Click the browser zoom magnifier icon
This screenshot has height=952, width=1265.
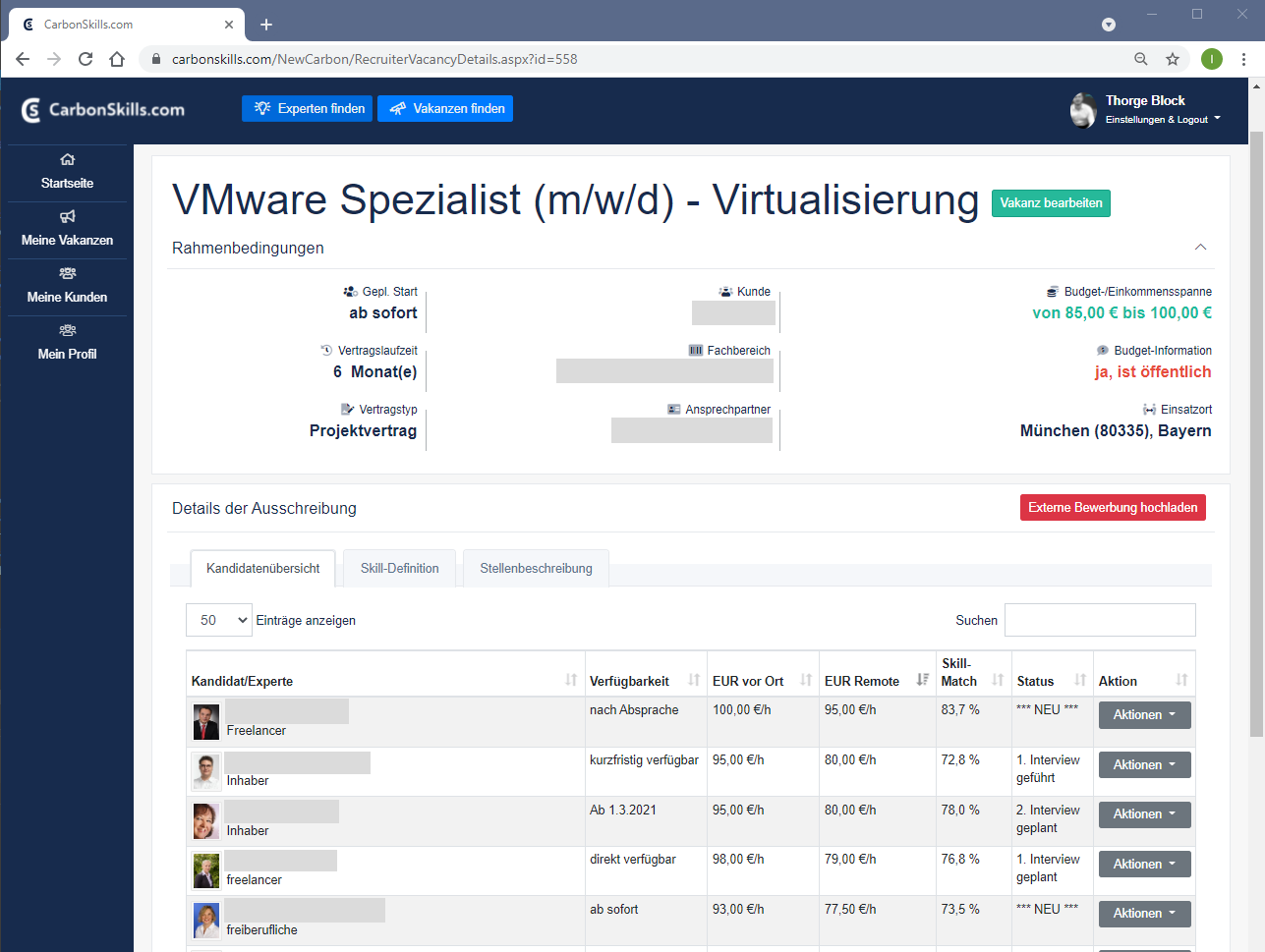click(x=1141, y=59)
